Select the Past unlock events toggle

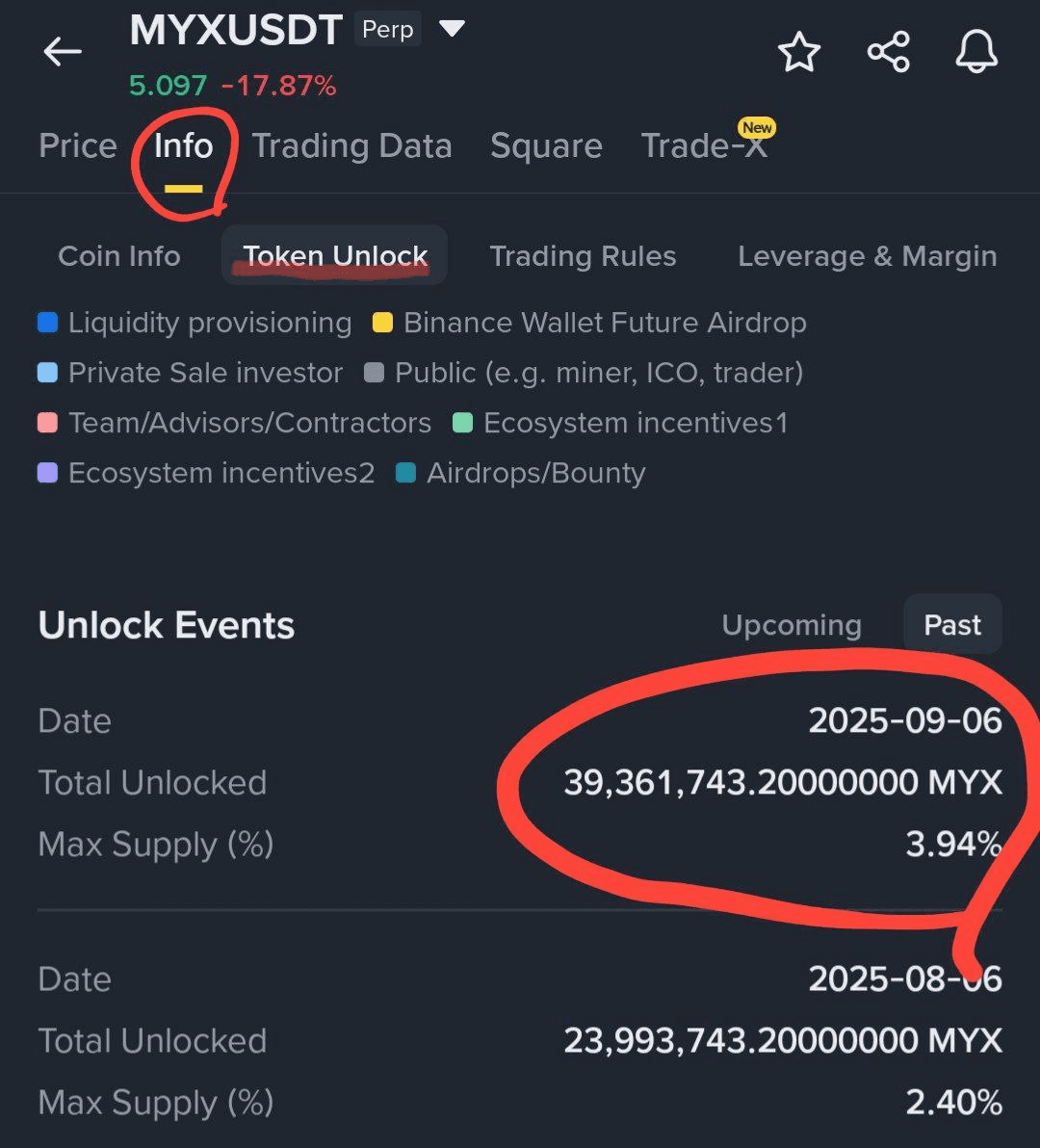point(952,625)
